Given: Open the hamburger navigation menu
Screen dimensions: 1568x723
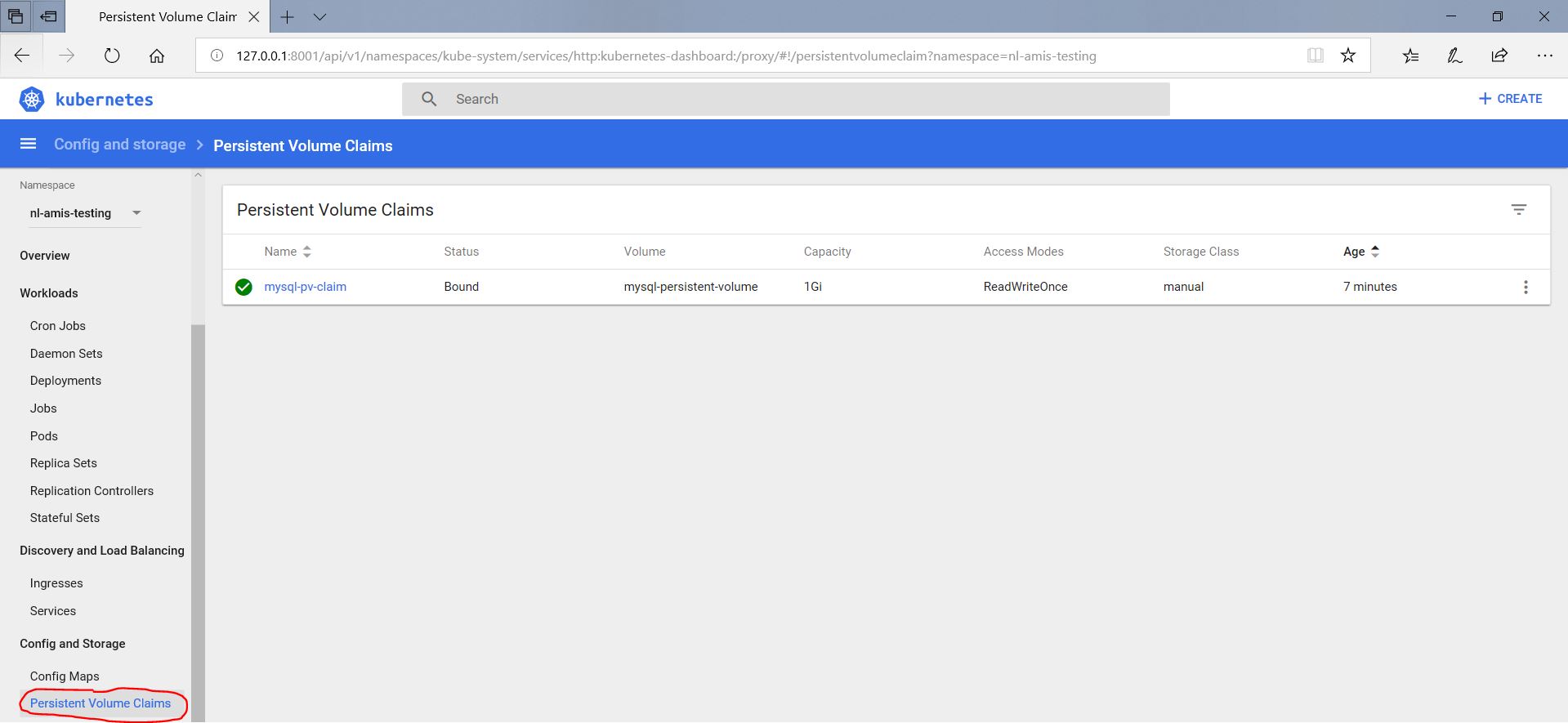Looking at the screenshot, I should [28, 145].
